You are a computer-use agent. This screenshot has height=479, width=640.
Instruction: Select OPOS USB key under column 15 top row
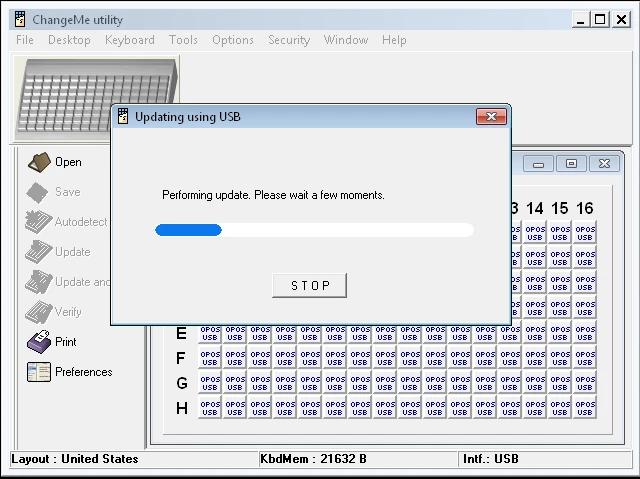tap(560, 233)
